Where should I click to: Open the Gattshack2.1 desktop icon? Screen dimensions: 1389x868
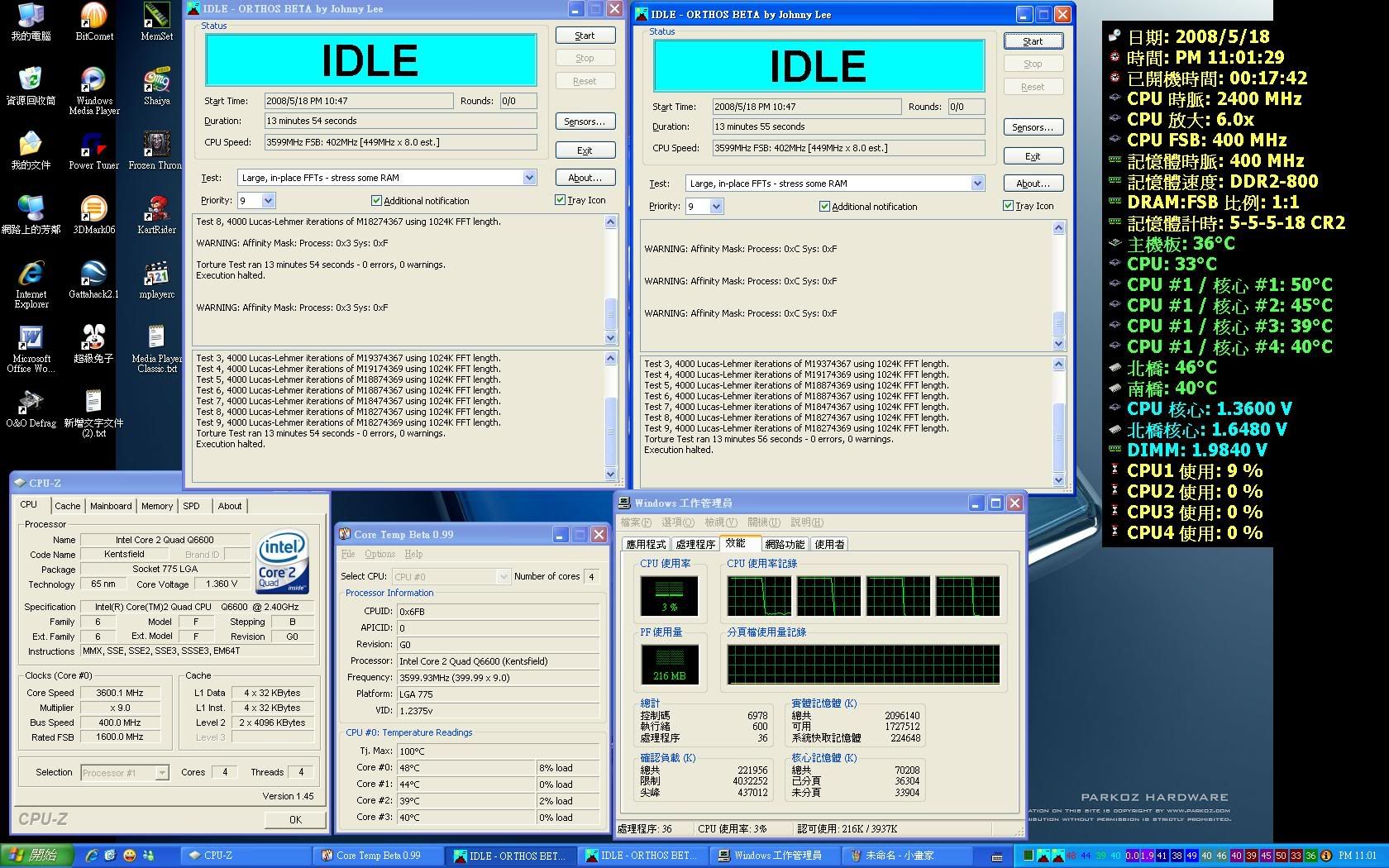click(93, 279)
